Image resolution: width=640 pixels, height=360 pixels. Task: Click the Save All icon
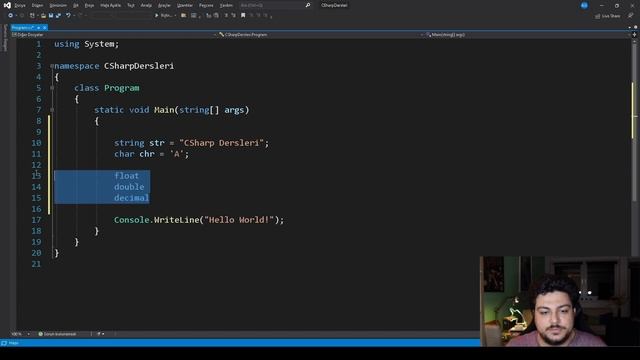tap(58, 16)
